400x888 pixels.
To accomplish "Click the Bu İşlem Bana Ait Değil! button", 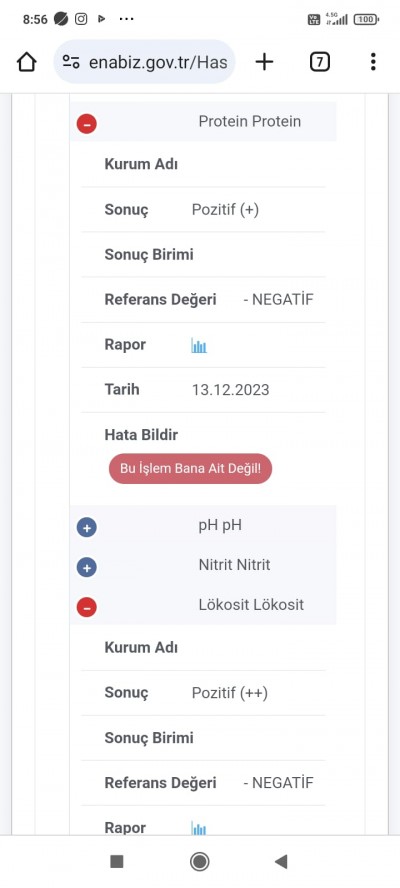I will pyautogui.click(x=190, y=469).
